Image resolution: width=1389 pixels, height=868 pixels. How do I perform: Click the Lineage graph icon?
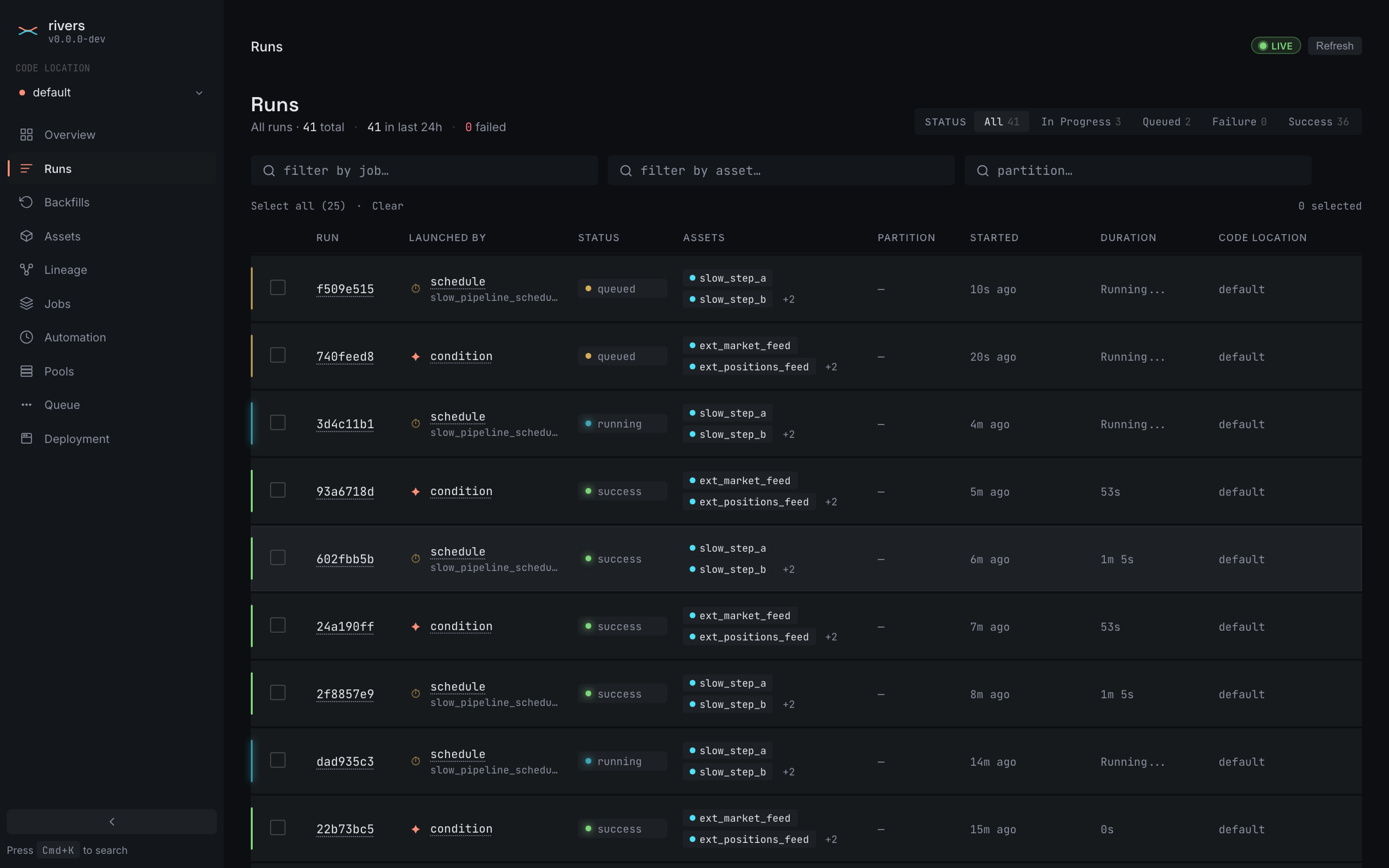point(26,270)
